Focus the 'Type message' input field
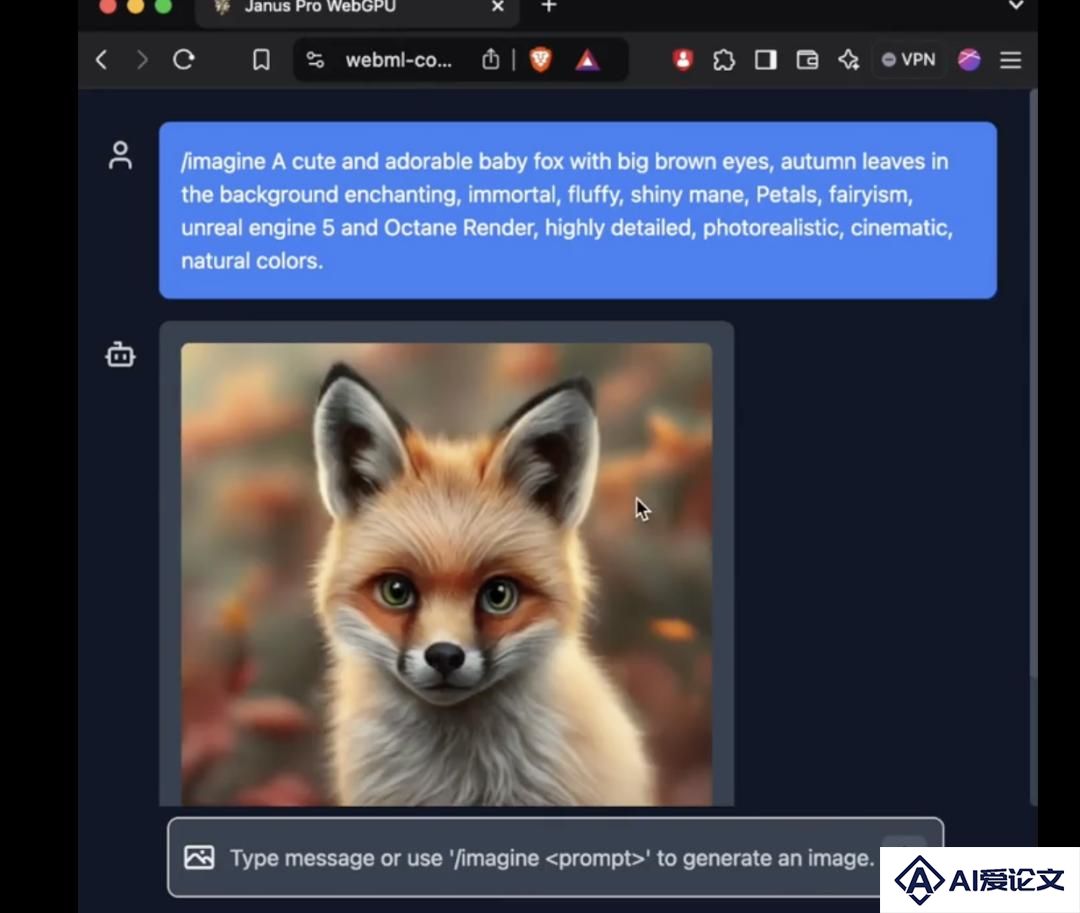 click(x=555, y=857)
